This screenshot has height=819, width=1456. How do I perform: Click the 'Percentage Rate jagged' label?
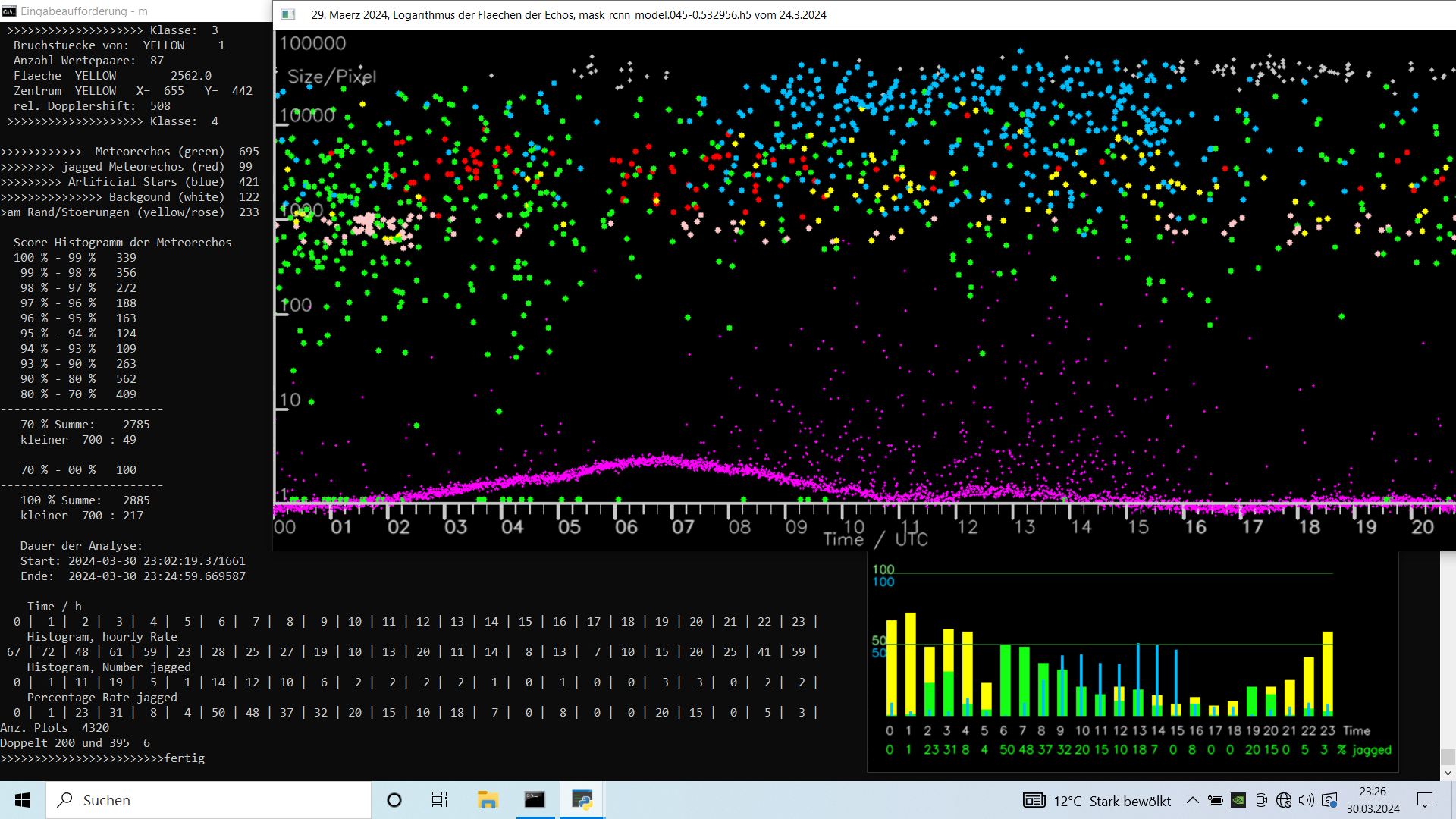click(102, 698)
